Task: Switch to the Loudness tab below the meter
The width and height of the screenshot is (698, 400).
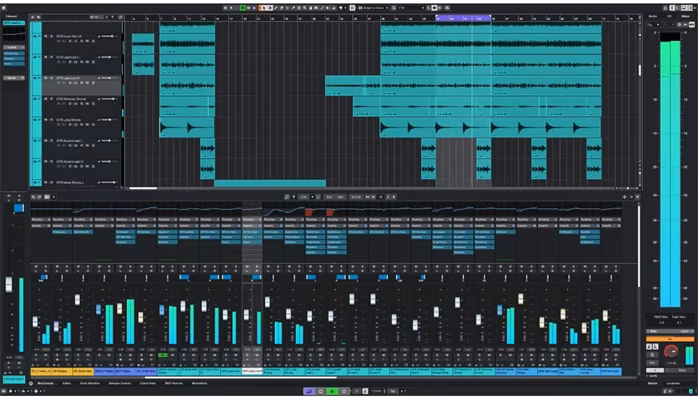Action: click(x=673, y=383)
